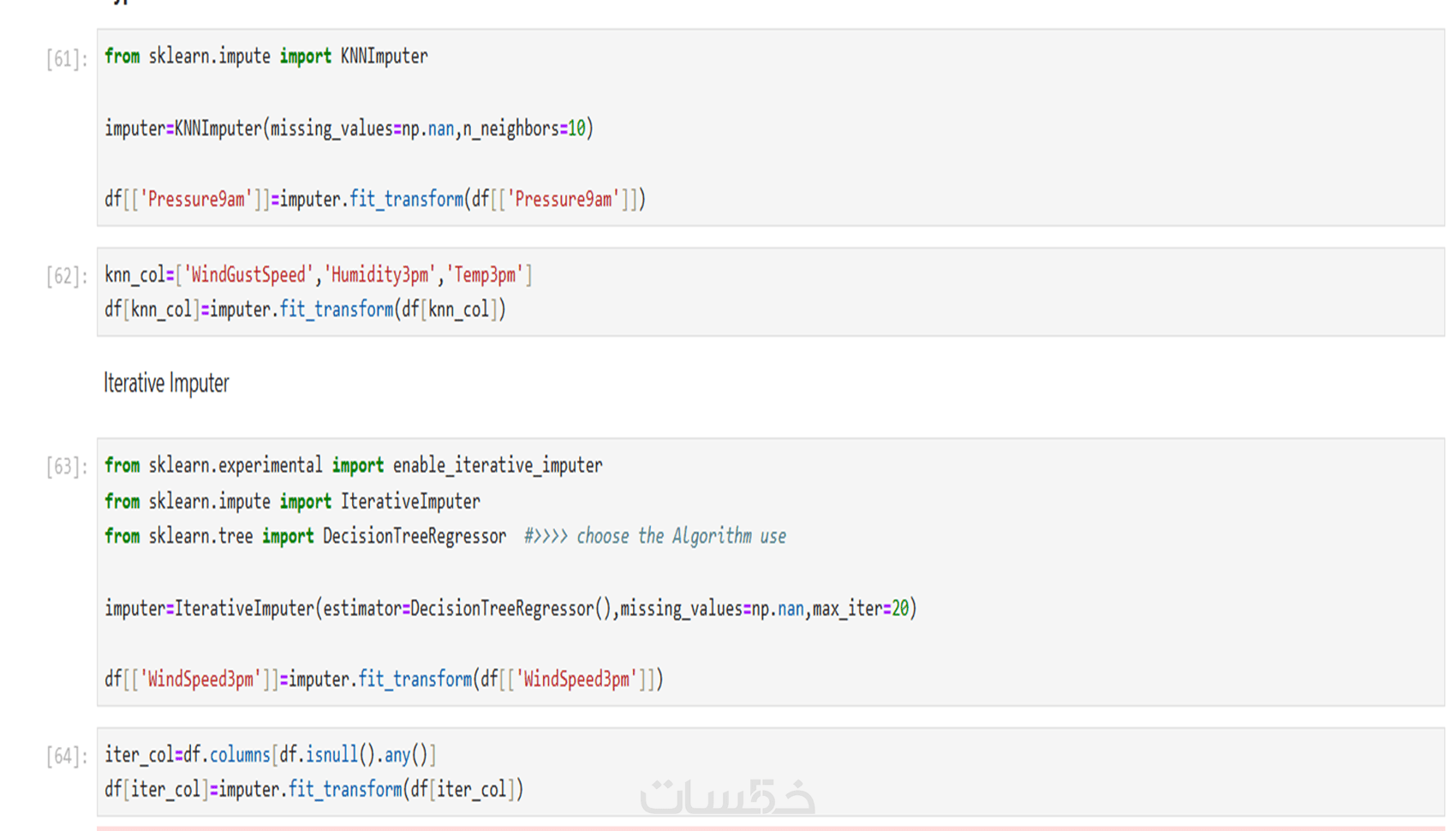
Task: Click the cell 63 execution prompt
Action: point(66,467)
